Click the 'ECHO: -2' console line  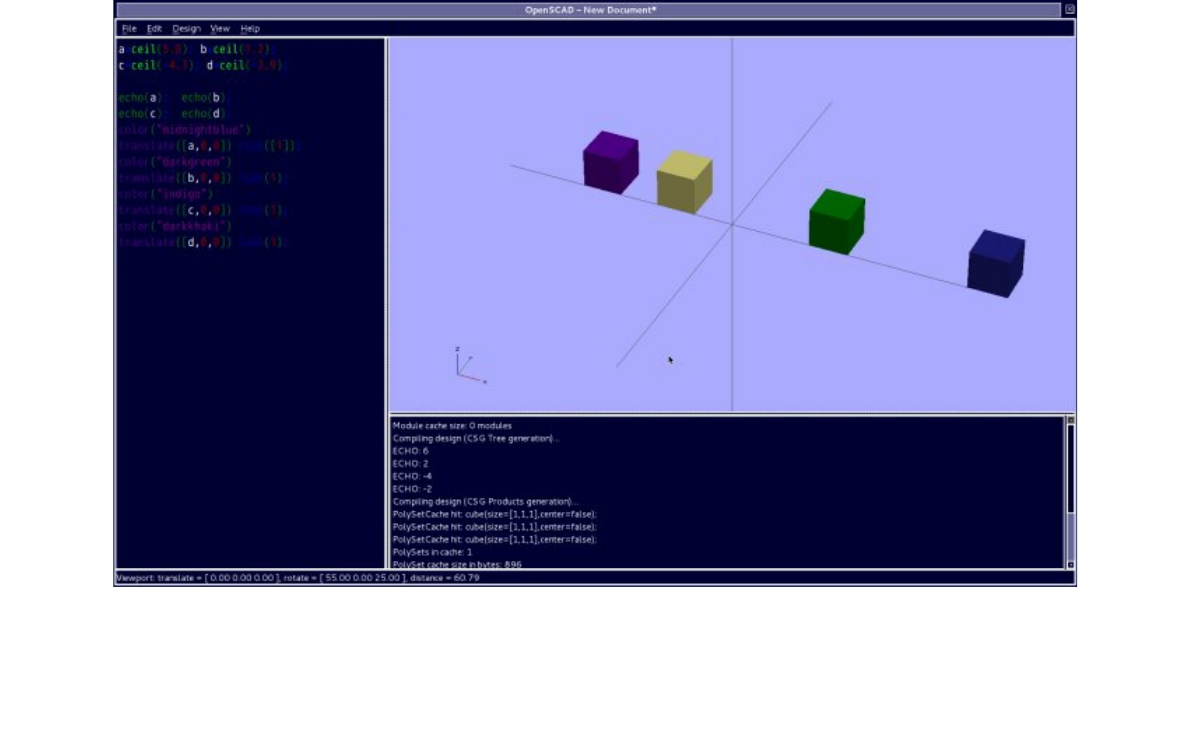[412, 489]
